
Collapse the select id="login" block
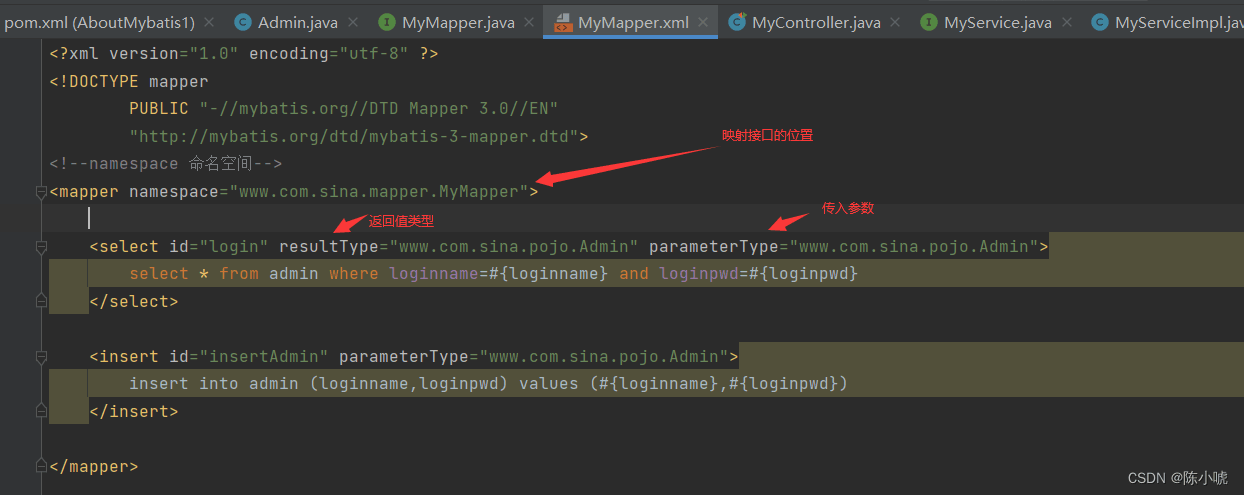pos(40,246)
